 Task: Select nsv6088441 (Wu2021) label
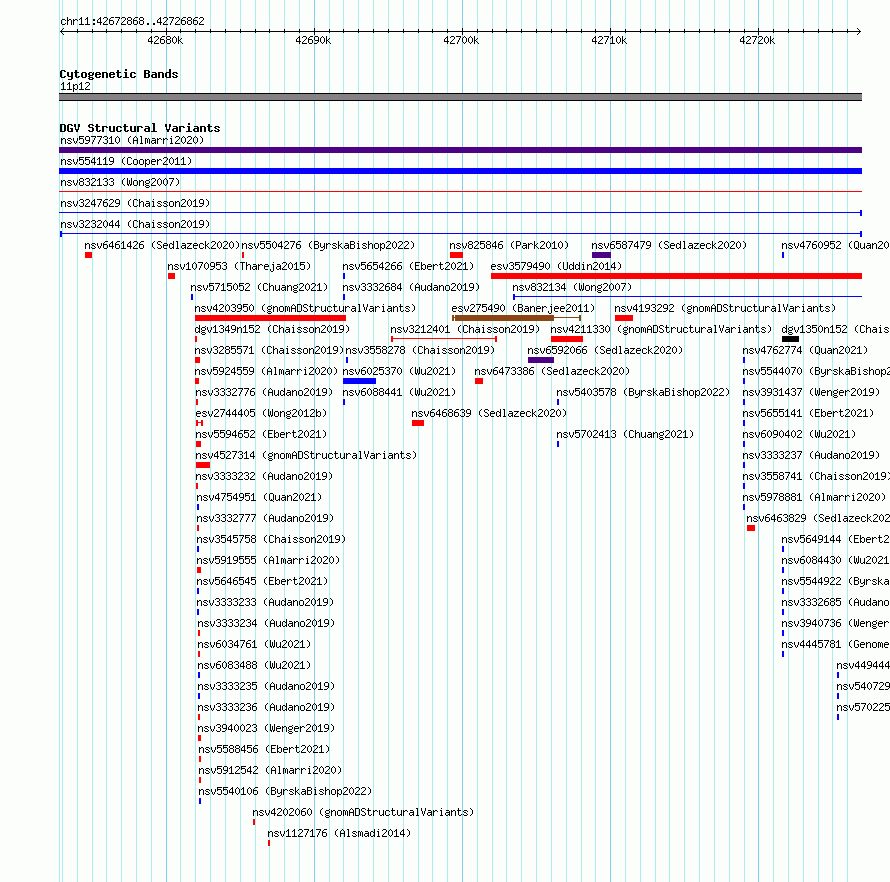[x=399, y=392]
